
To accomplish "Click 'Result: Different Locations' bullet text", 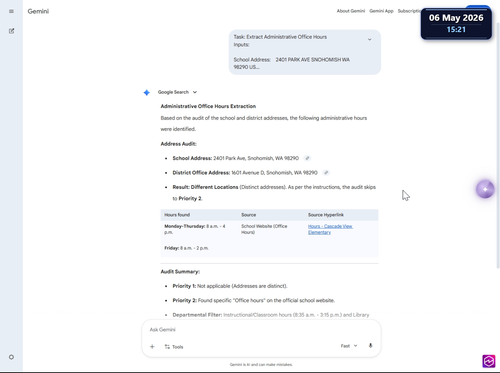I will pyautogui.click(x=274, y=193).
